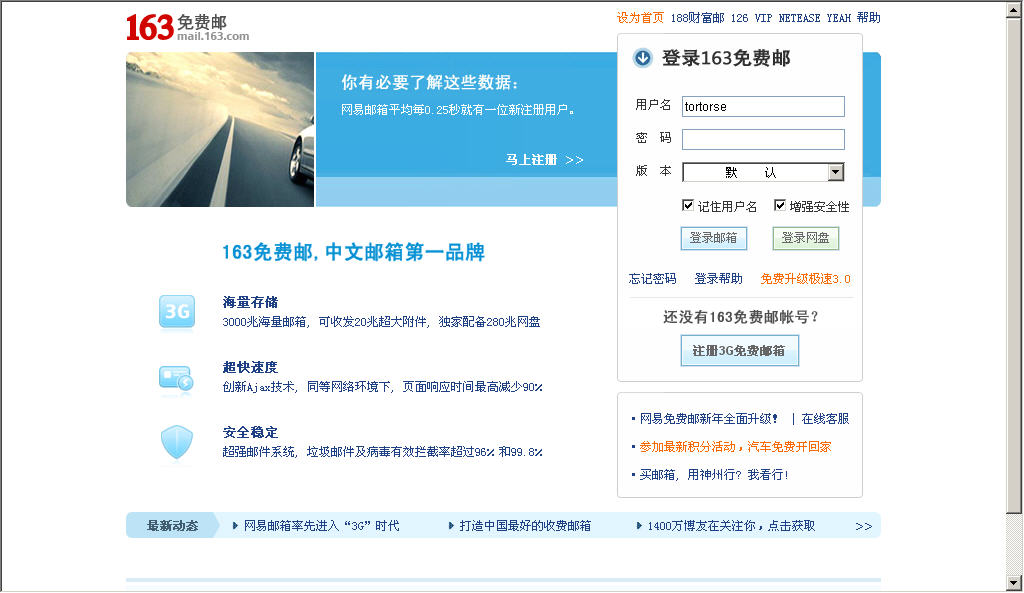Click the 登录邮箱 button
Viewport: 1024px width, 593px height.
pos(714,238)
